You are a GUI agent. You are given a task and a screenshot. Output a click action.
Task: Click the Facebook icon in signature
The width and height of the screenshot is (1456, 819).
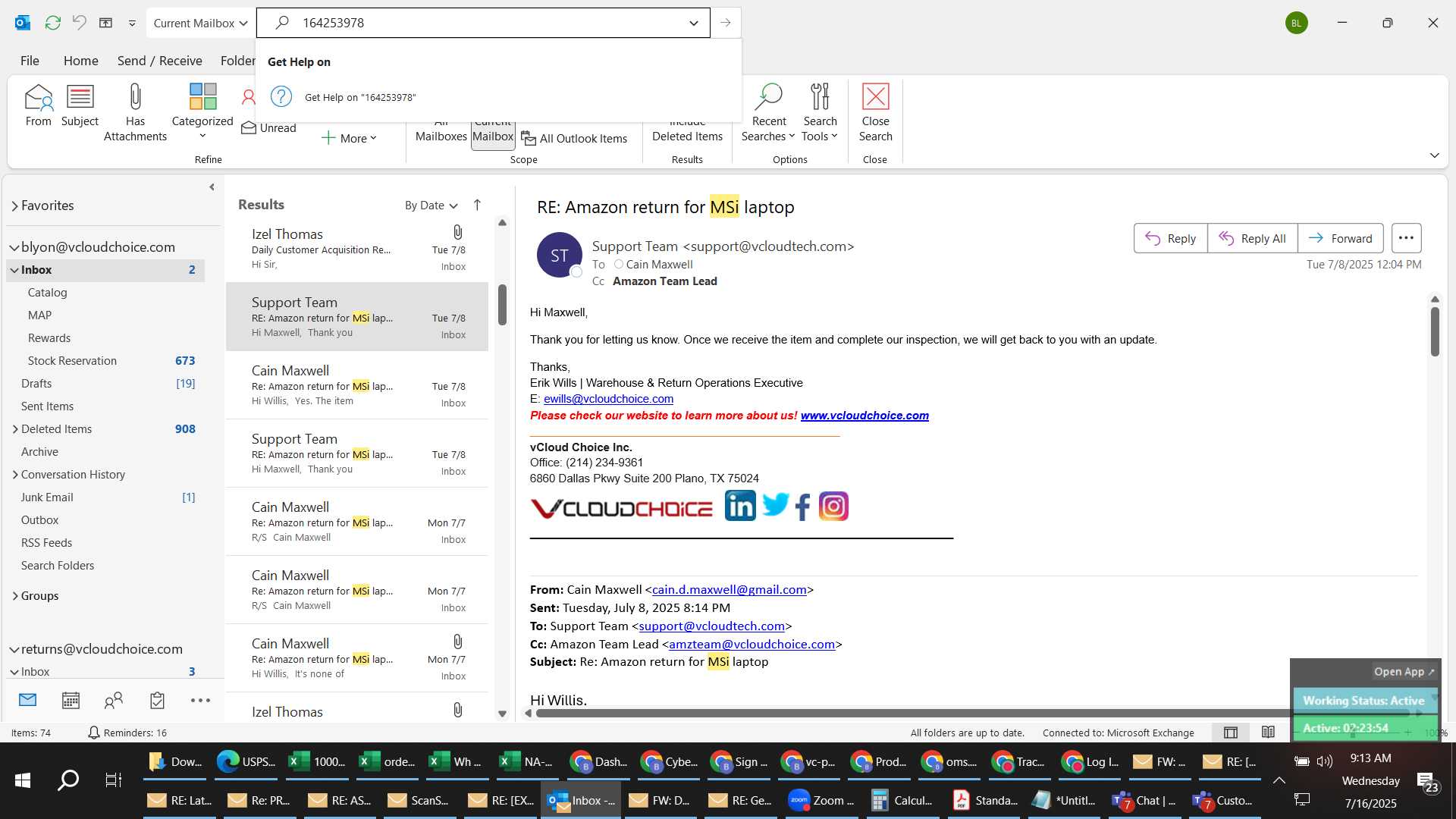click(x=803, y=507)
